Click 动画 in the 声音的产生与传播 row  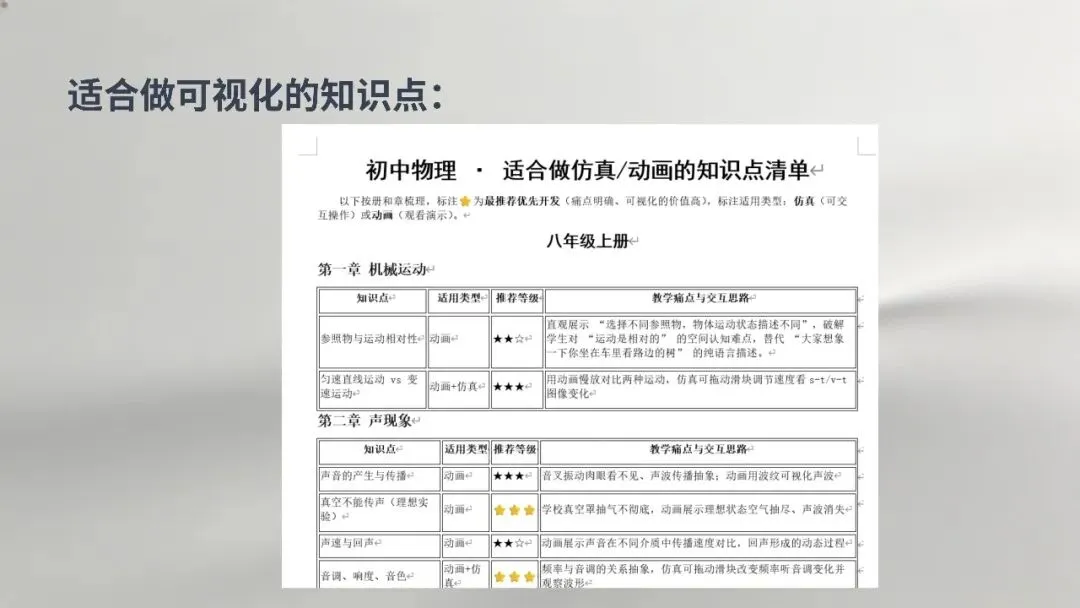[x=455, y=476]
